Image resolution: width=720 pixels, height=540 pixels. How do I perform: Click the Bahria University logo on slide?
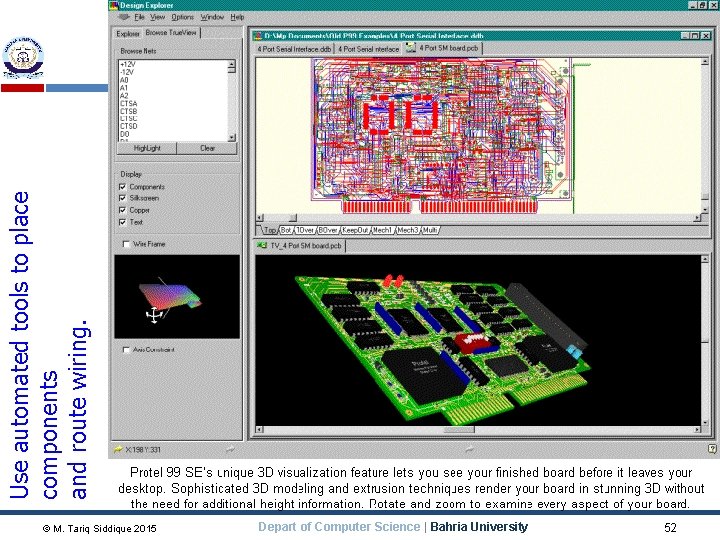click(x=22, y=58)
